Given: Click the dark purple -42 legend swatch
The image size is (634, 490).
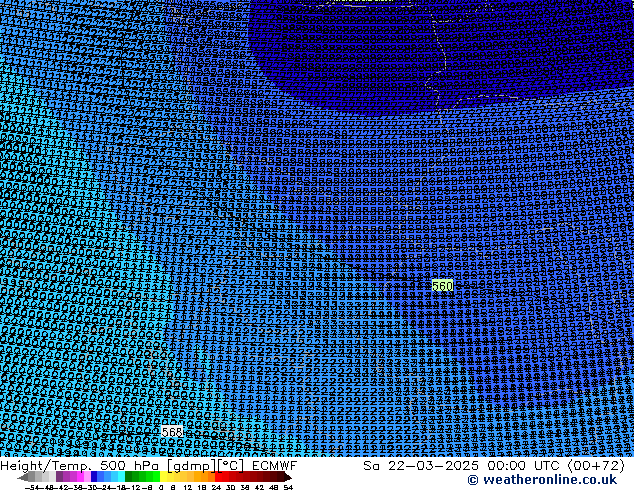Looking at the screenshot, I should point(59,477).
